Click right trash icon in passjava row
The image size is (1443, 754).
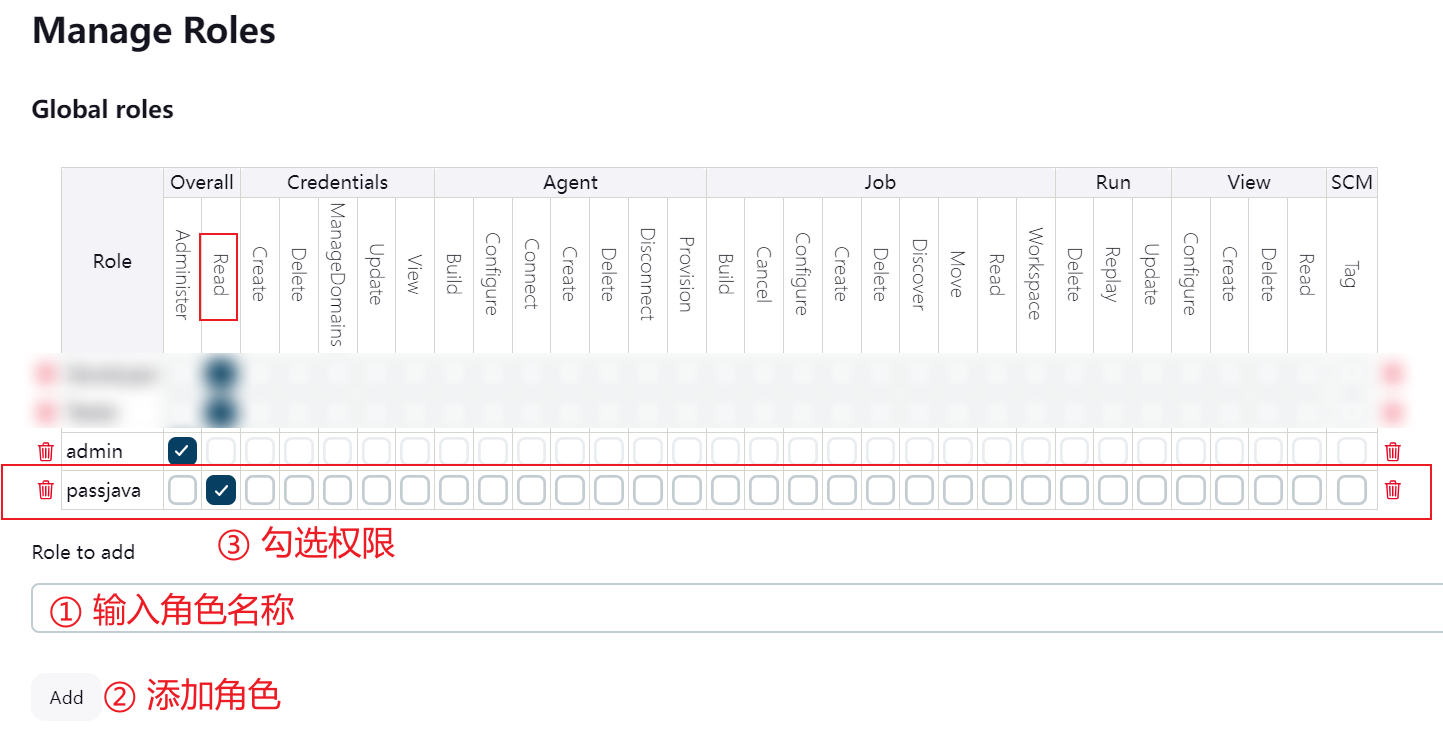pos(1392,490)
